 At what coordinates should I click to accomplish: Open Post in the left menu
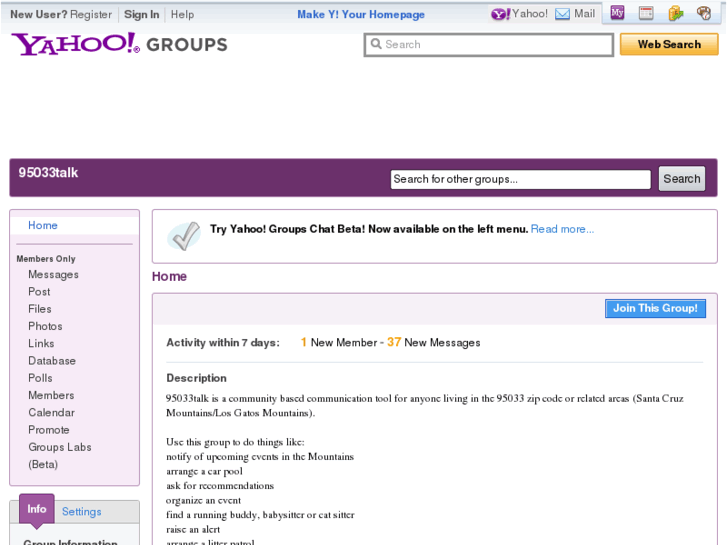coord(39,292)
